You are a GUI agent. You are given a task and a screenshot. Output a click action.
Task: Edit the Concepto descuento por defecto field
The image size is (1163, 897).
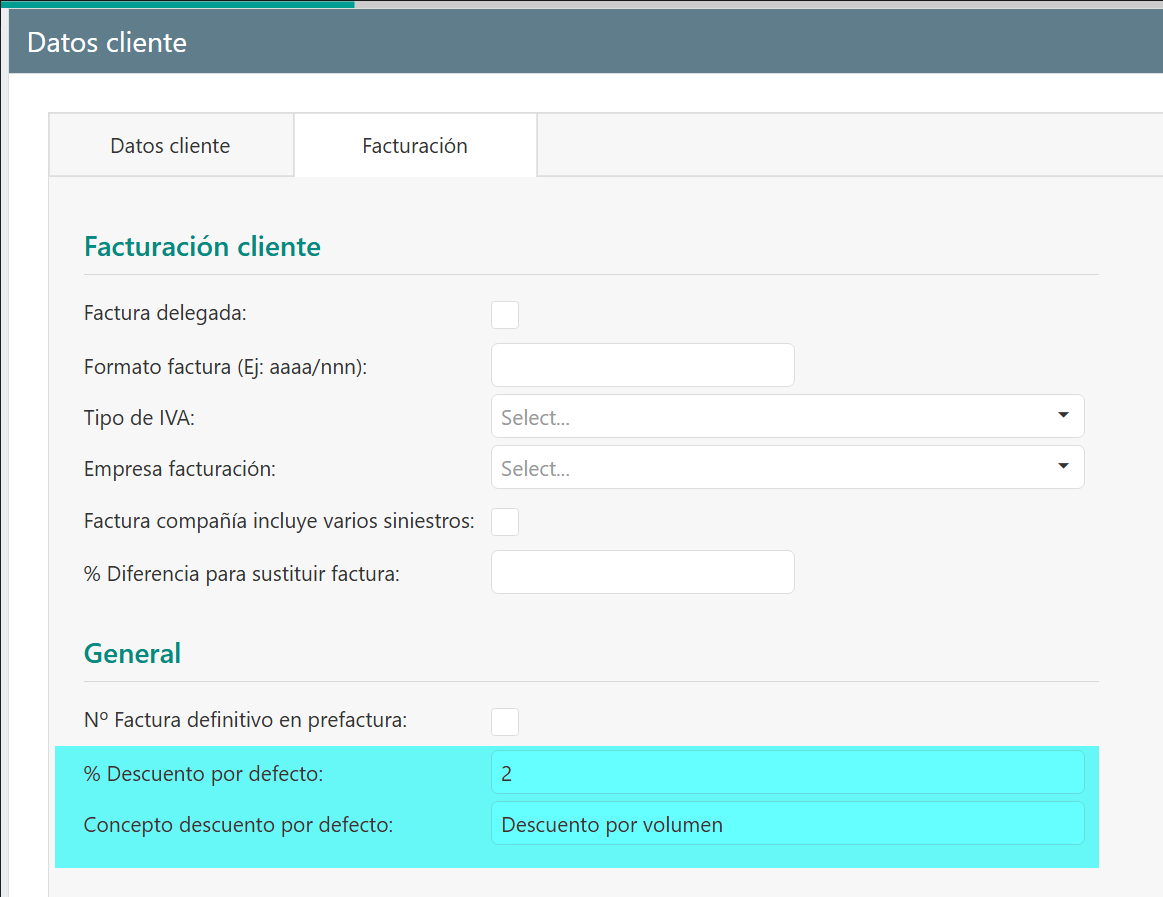tap(787, 824)
